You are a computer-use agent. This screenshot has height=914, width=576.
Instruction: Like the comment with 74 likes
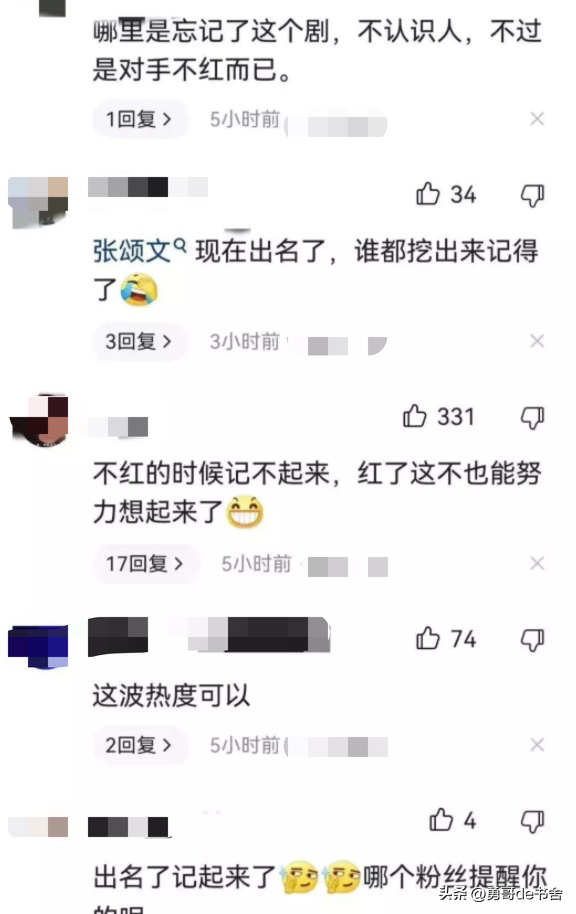[427, 638]
